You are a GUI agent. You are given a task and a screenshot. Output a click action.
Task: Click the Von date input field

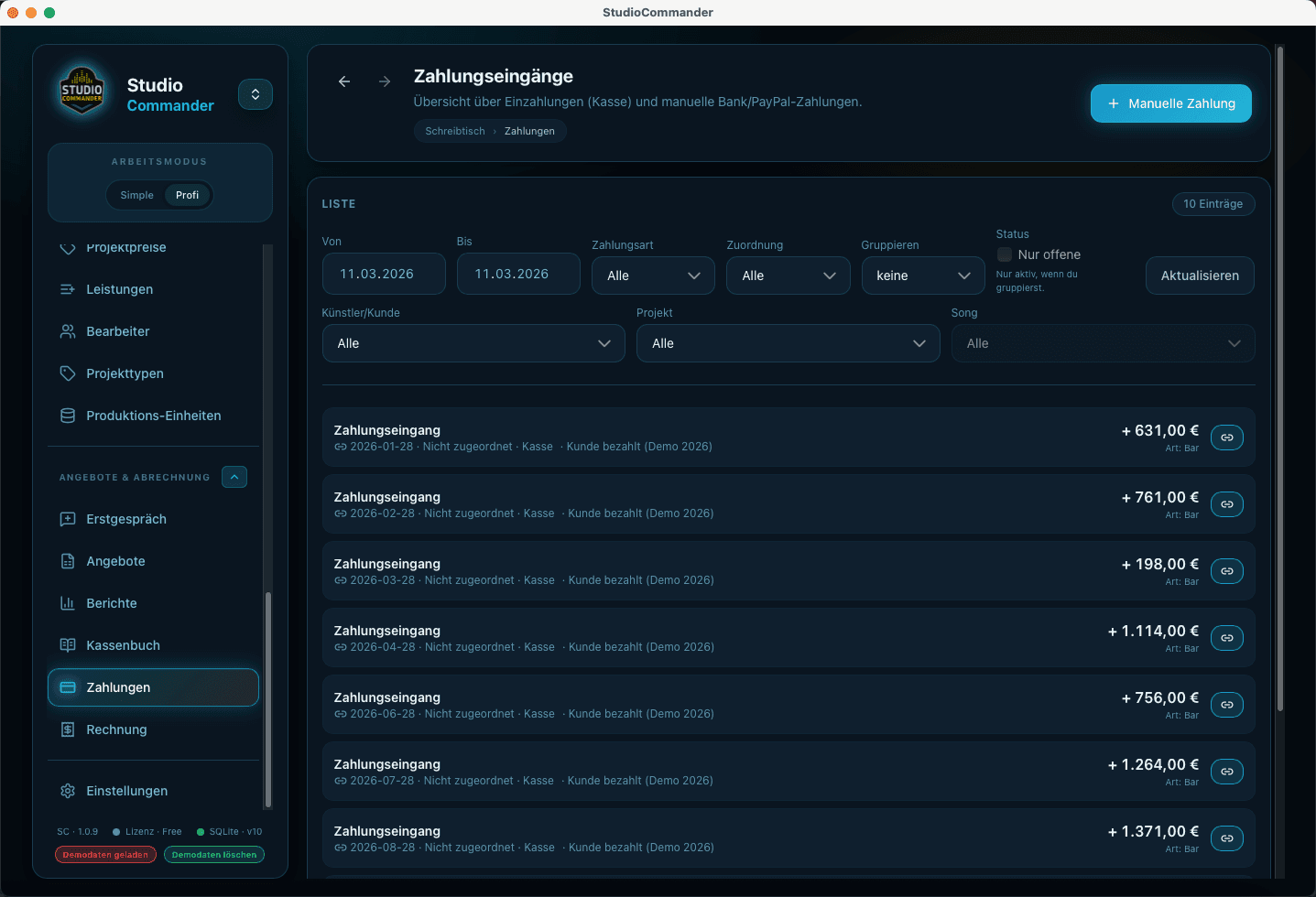click(x=384, y=274)
